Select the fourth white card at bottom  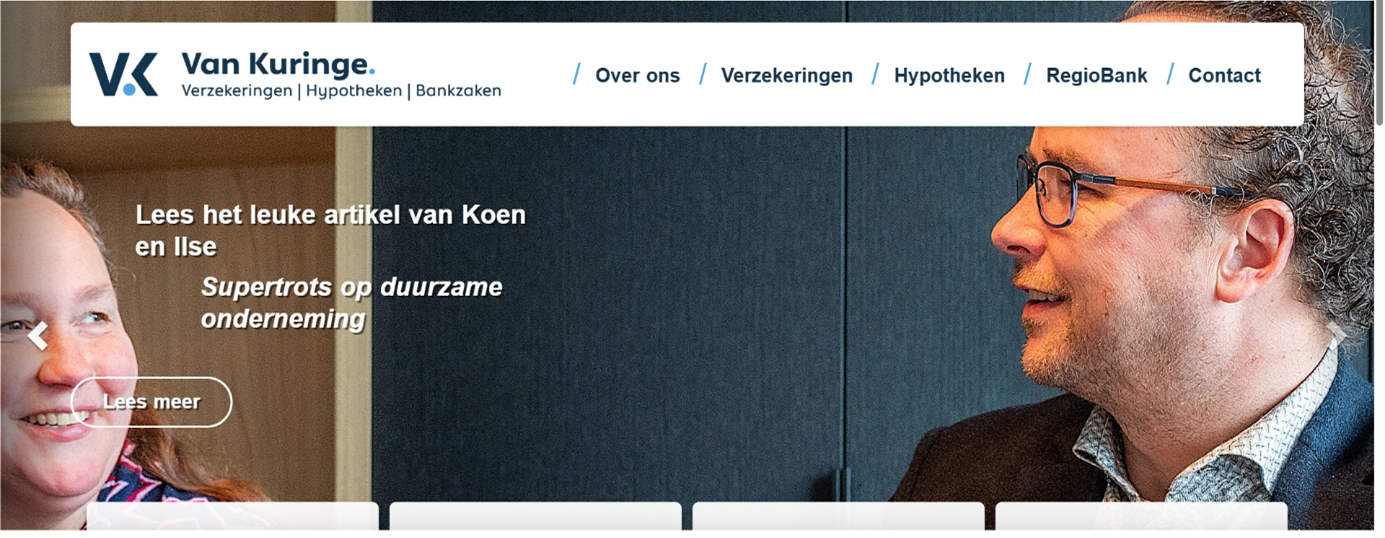[x=1141, y=516]
